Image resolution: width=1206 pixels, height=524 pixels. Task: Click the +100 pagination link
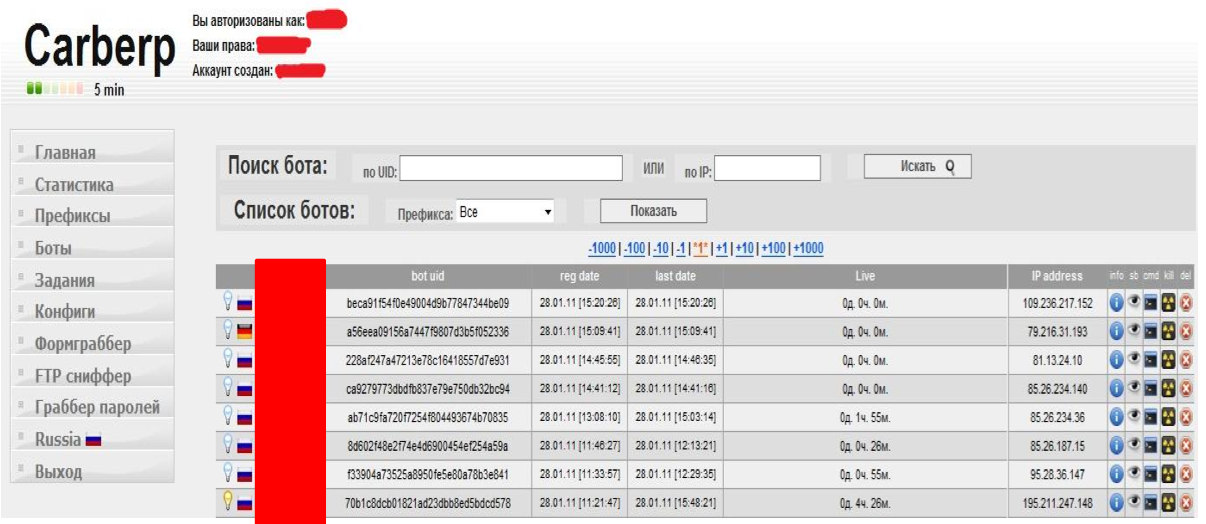point(772,249)
